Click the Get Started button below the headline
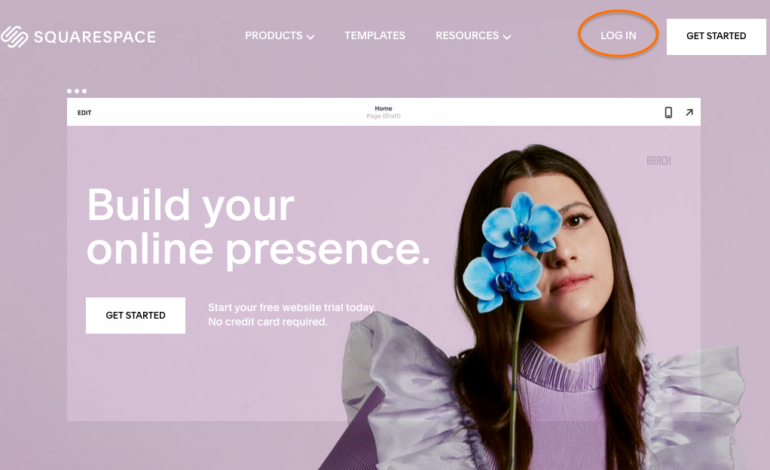The height and width of the screenshot is (470, 770). (136, 315)
